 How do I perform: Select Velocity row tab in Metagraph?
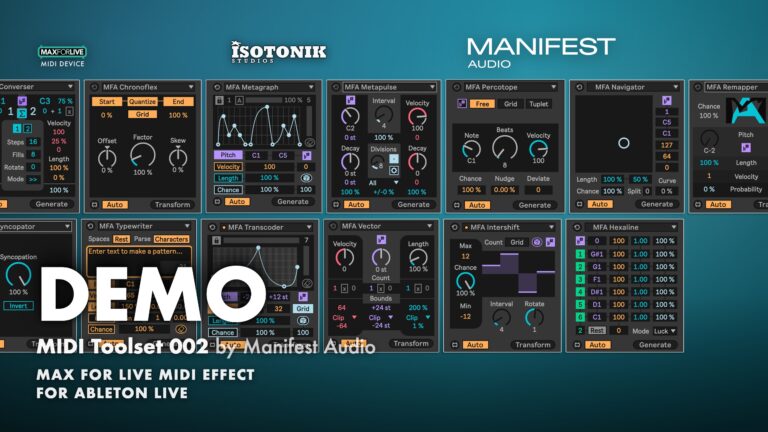coord(228,167)
